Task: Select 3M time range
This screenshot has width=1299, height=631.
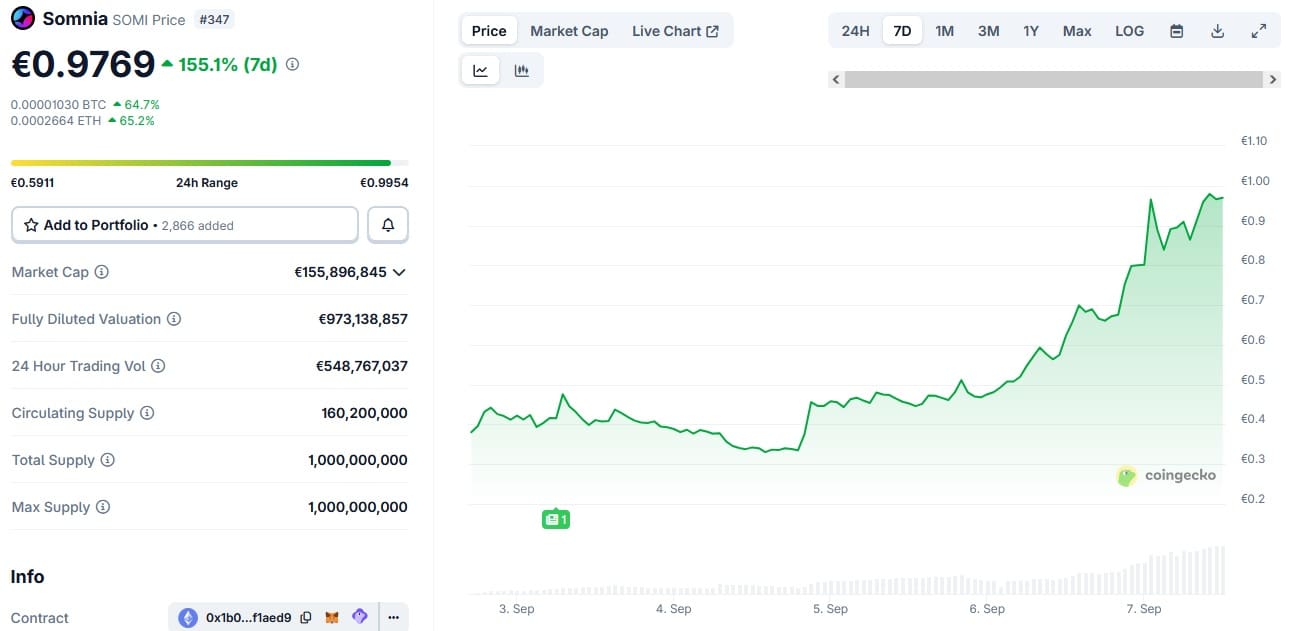Action: 988,31
